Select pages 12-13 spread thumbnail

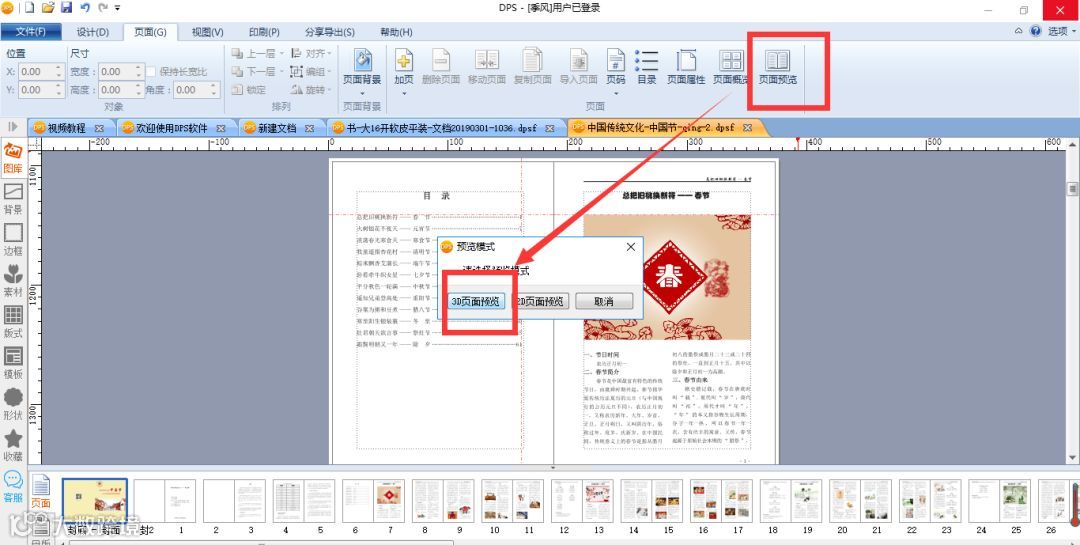coord(582,500)
